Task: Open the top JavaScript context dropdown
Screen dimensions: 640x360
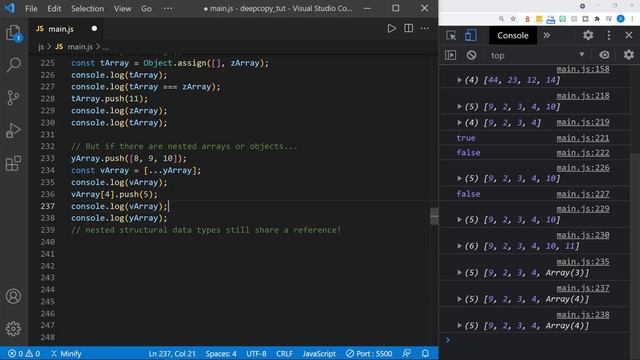Action: pyautogui.click(x=537, y=55)
